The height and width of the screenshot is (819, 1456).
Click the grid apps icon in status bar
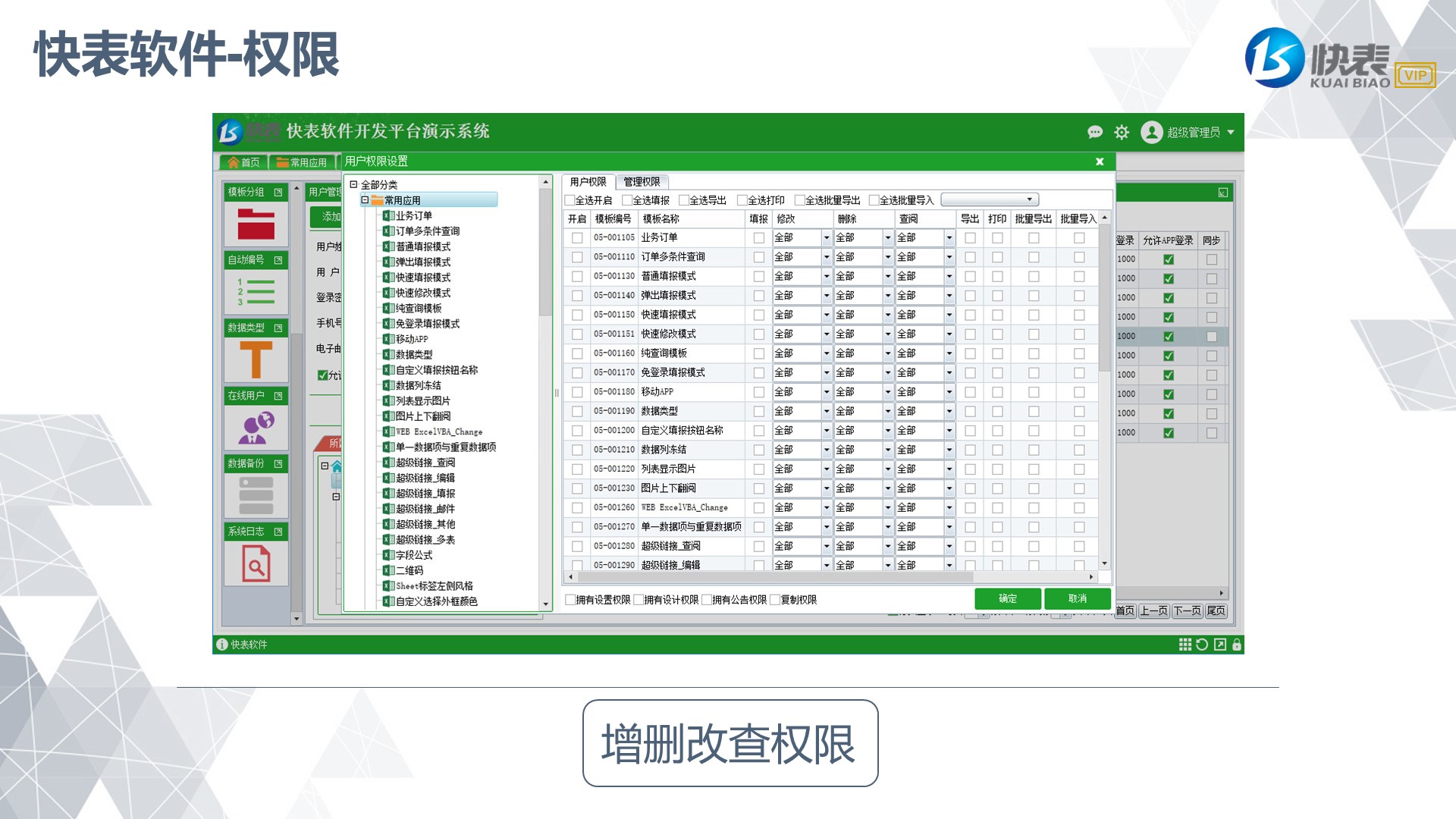(1185, 645)
